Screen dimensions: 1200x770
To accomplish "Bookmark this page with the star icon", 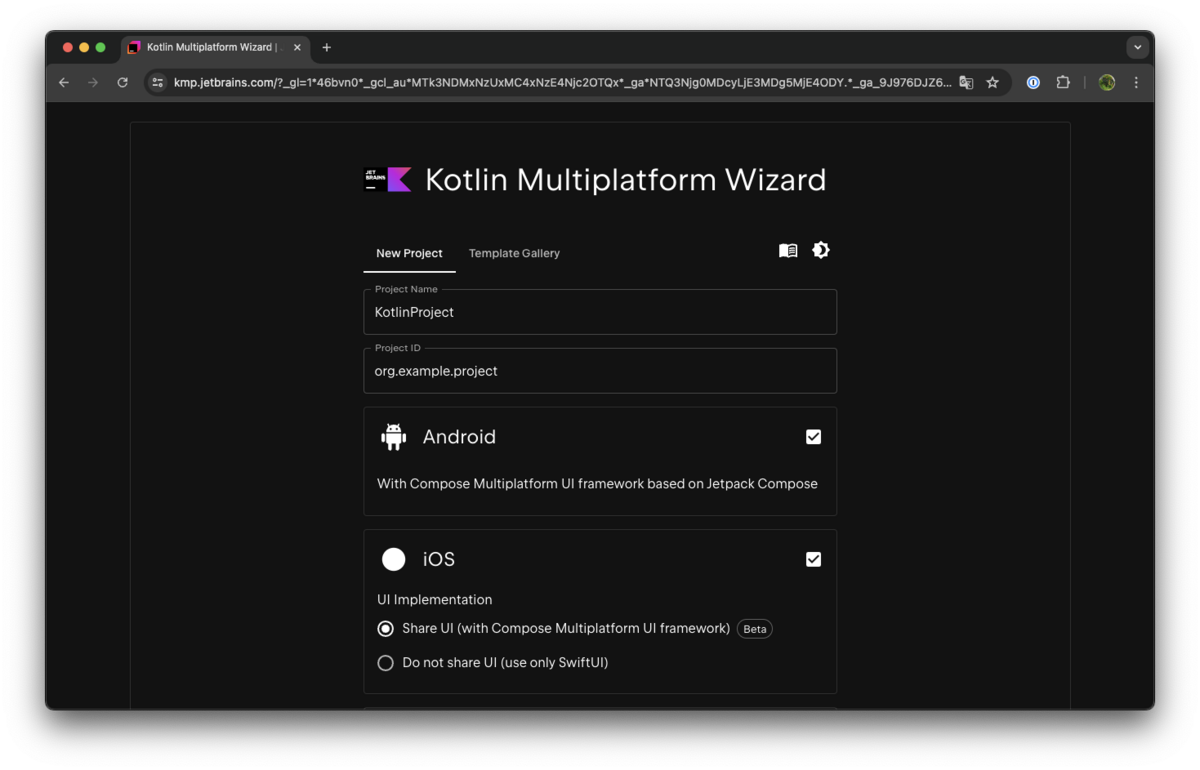I will click(992, 83).
